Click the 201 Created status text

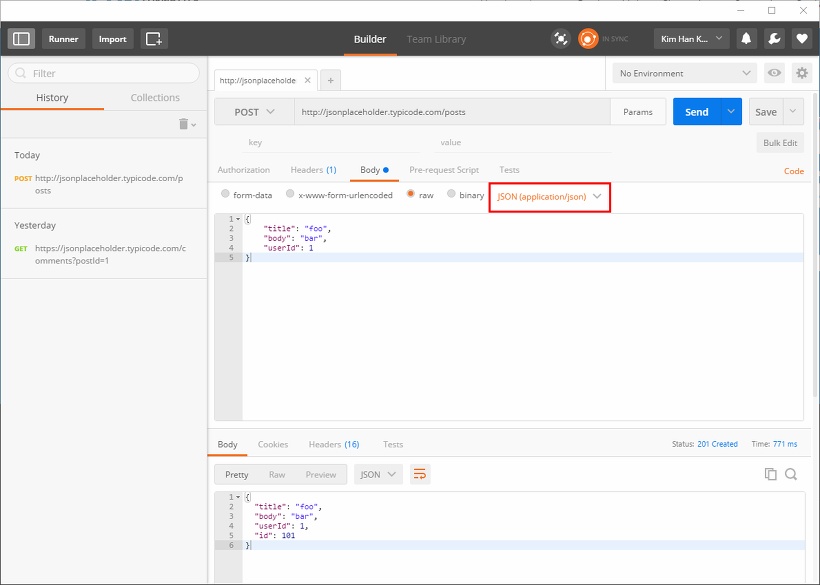tap(717, 444)
